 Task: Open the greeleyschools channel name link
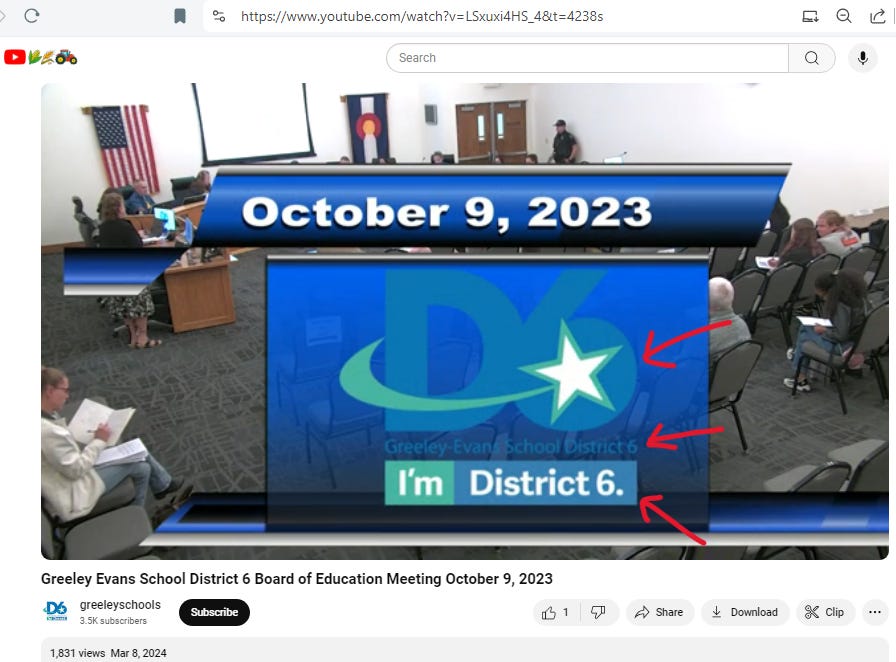coord(120,605)
